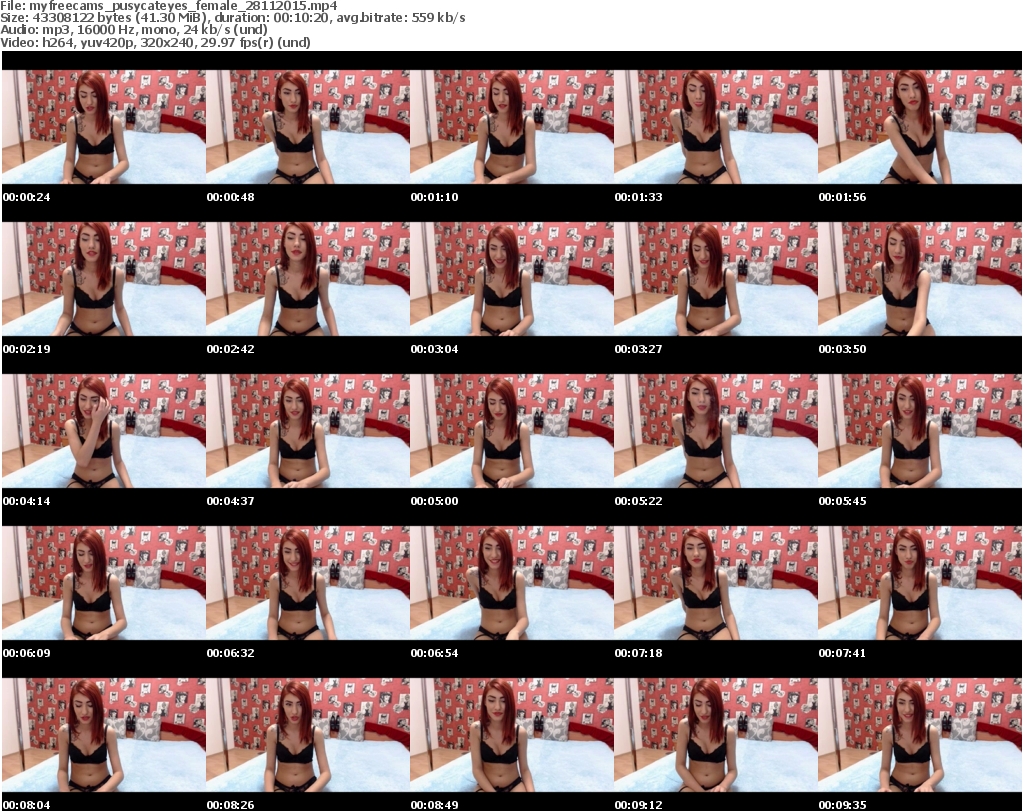Open the thumbnail above timestamp 00:00:48
This screenshot has height=811, width=1024.
[308, 127]
